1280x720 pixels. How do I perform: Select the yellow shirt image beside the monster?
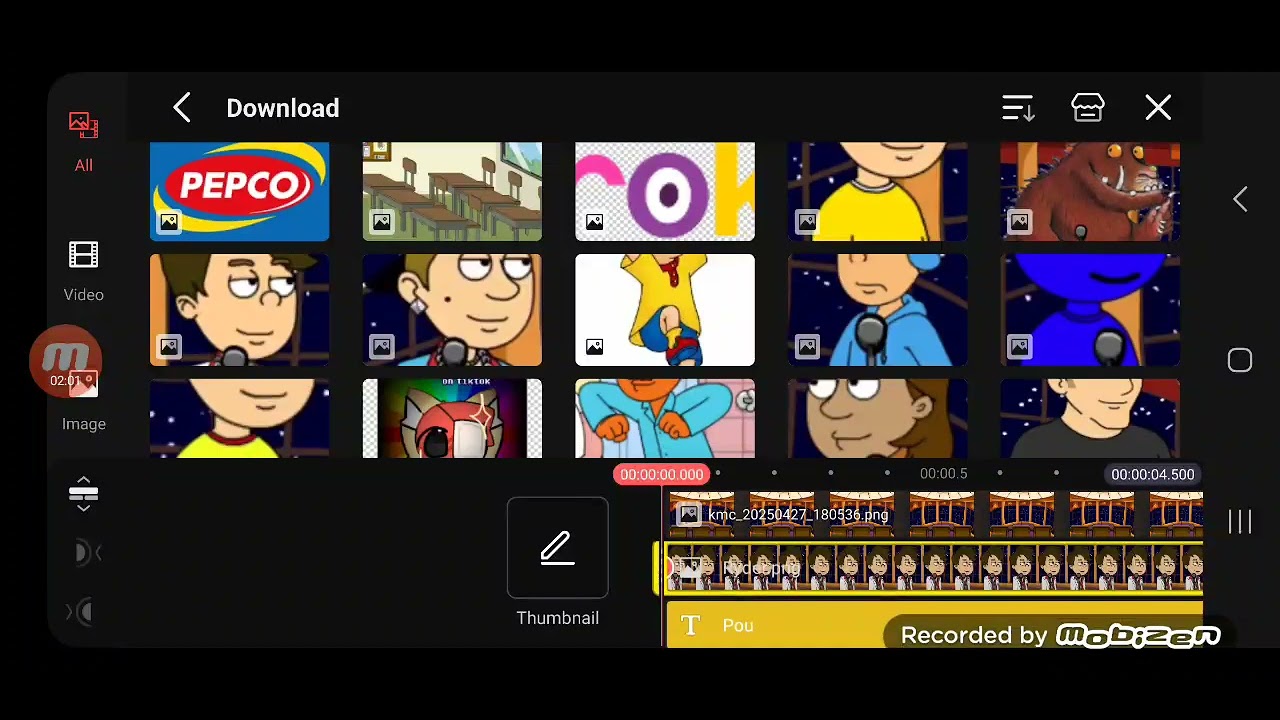click(878, 191)
